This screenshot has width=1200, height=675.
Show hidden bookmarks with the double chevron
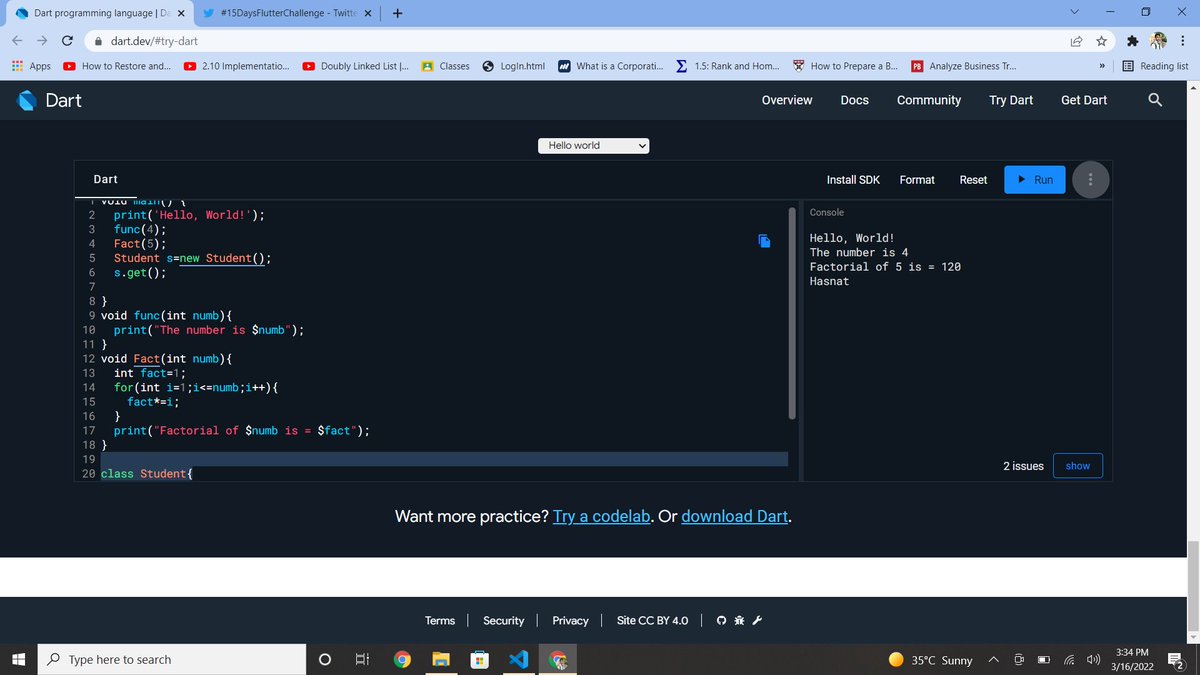[1101, 66]
